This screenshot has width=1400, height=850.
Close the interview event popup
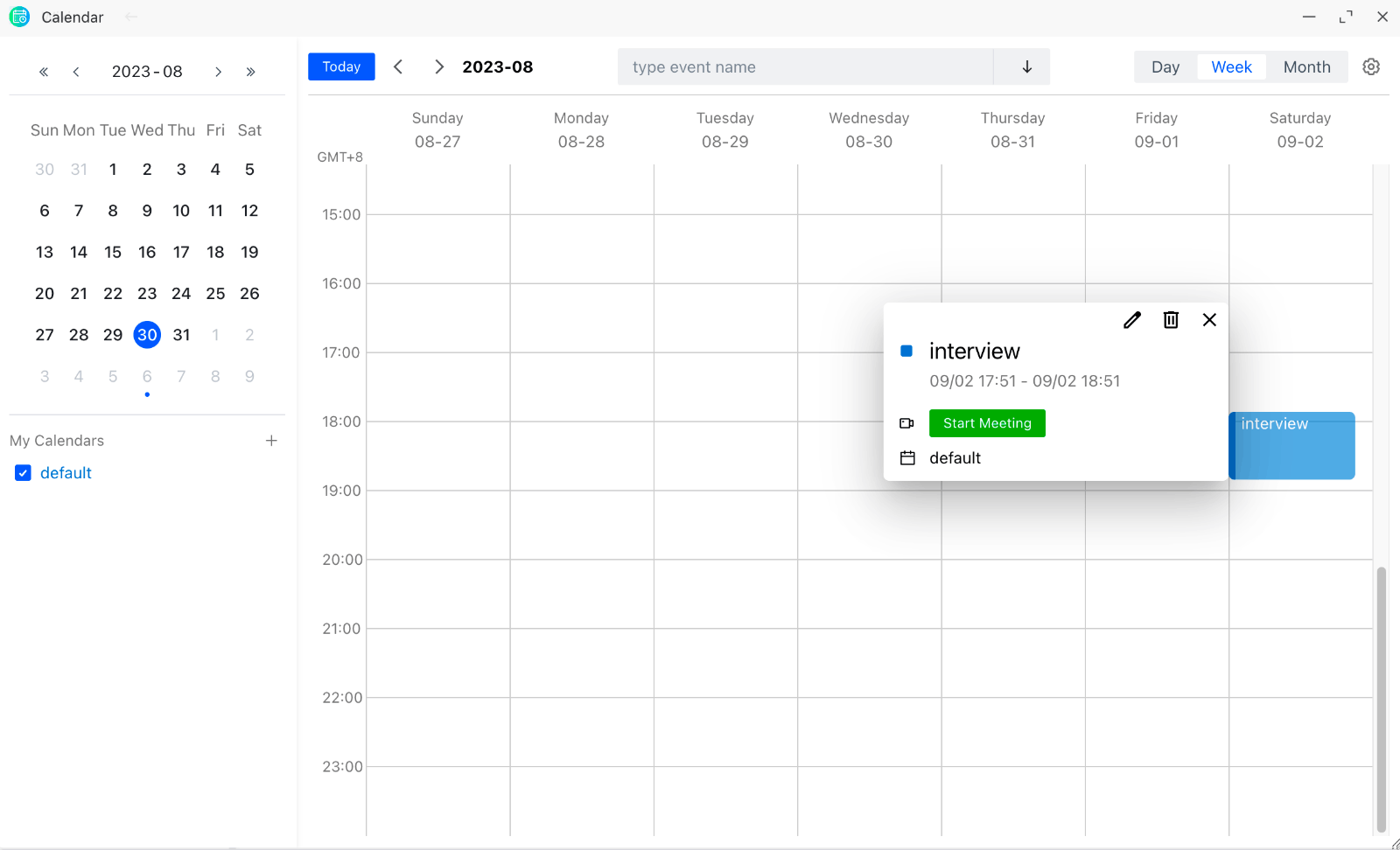(1209, 320)
